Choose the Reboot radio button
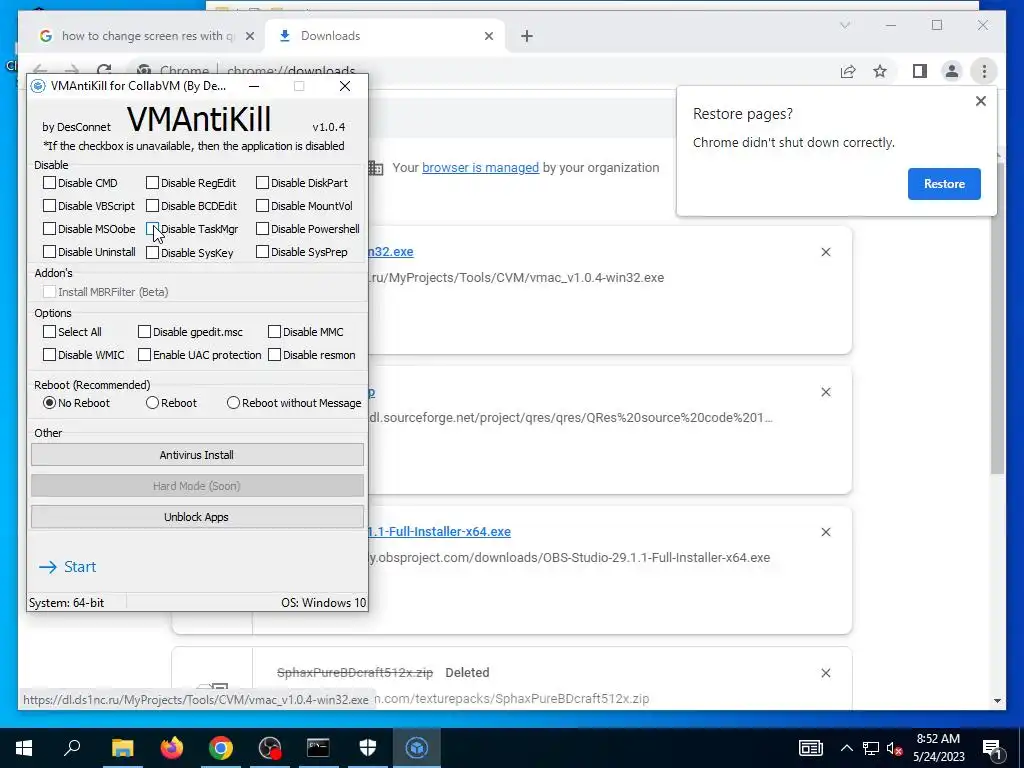Image resolution: width=1024 pixels, height=768 pixels. coord(152,403)
